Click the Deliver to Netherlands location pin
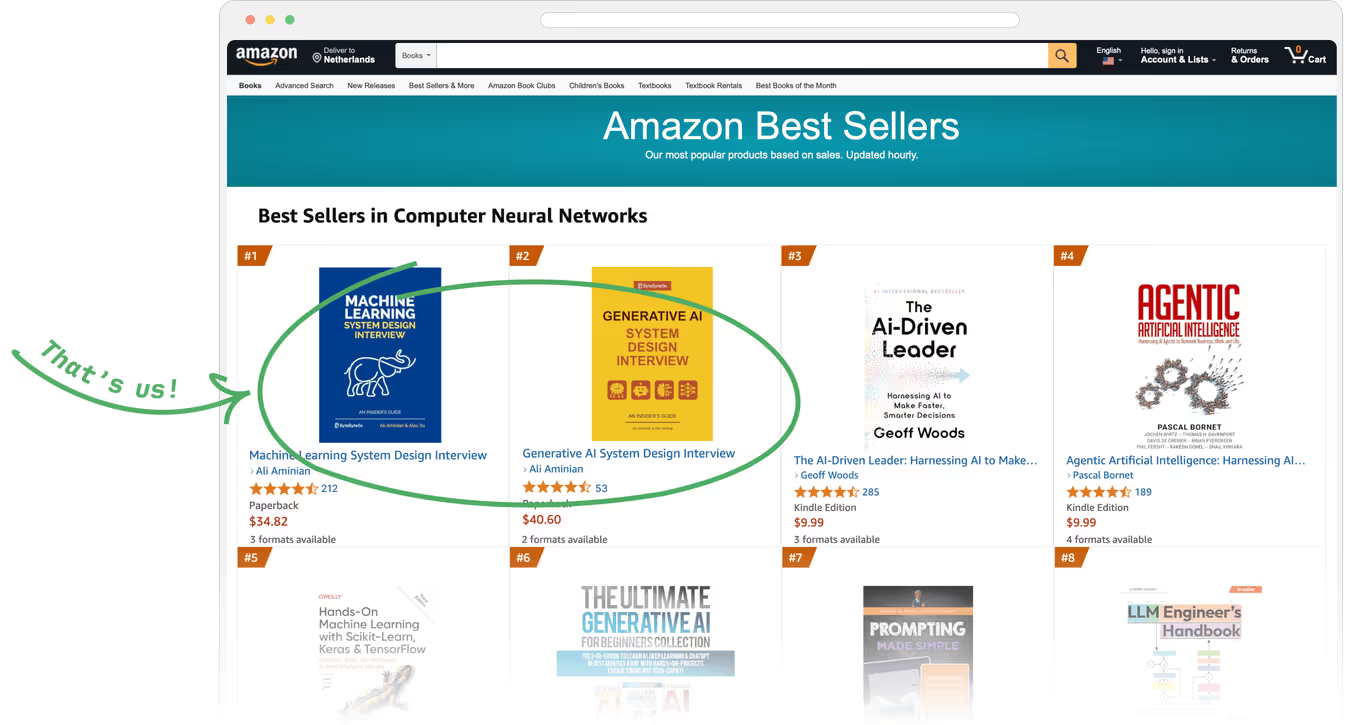 (x=317, y=57)
